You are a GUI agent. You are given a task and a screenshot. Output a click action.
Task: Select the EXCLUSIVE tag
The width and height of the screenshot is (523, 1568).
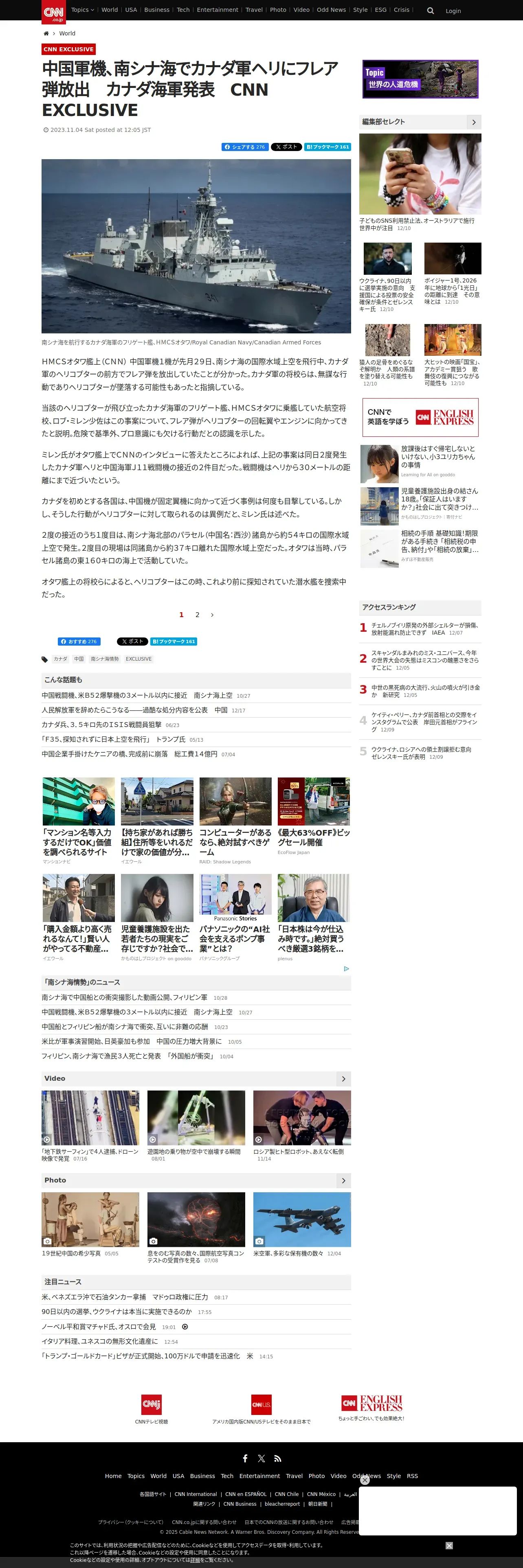139,659
